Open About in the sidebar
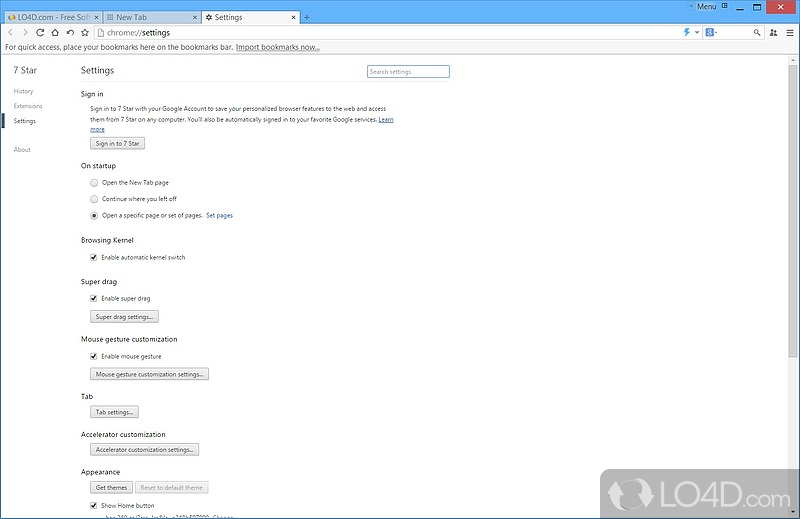800x519 pixels. (22, 150)
